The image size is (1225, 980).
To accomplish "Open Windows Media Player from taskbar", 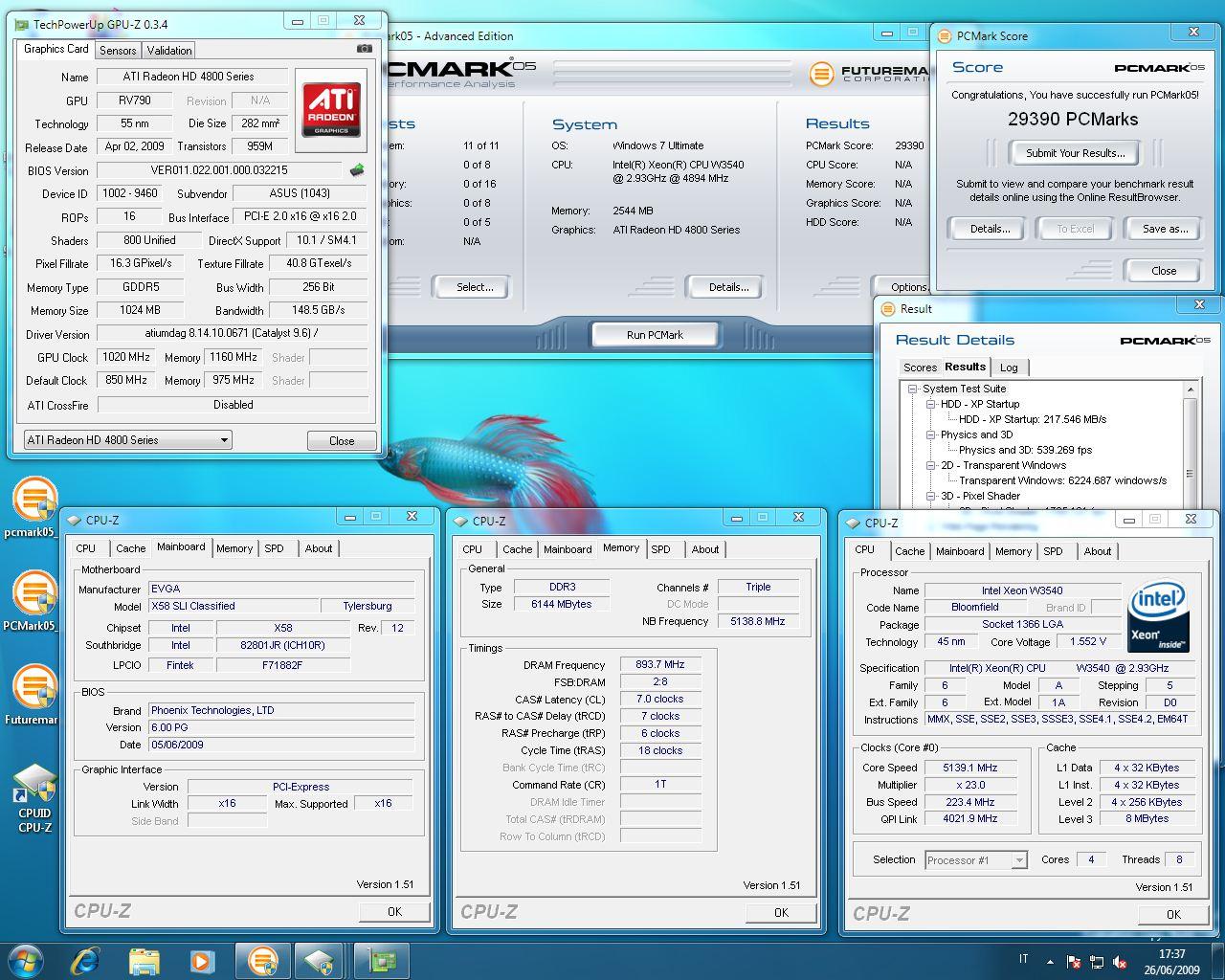I will [201, 960].
